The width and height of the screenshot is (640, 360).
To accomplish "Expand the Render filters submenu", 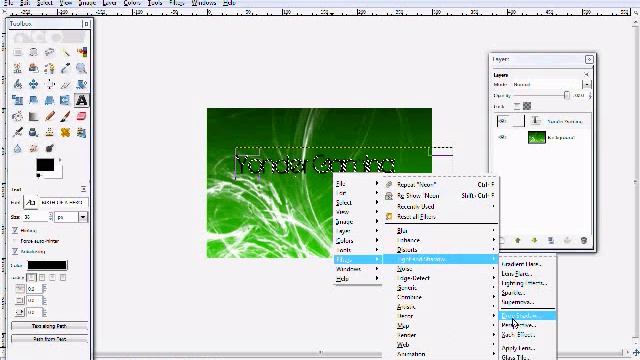I will tap(440, 335).
